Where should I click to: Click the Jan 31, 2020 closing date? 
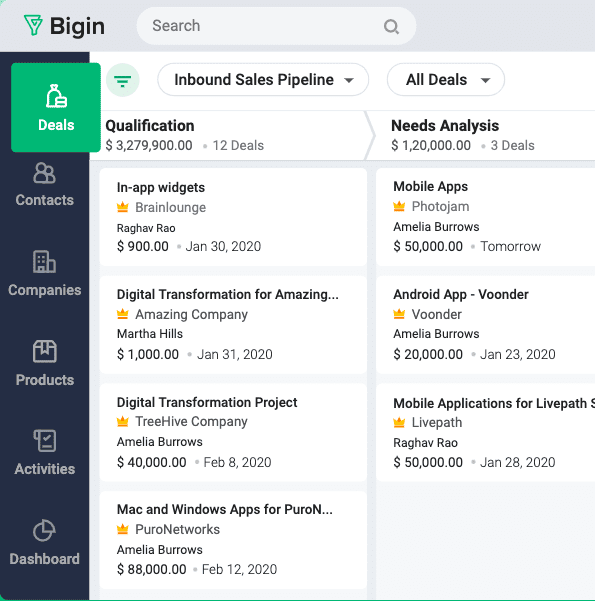pyautogui.click(x=235, y=354)
